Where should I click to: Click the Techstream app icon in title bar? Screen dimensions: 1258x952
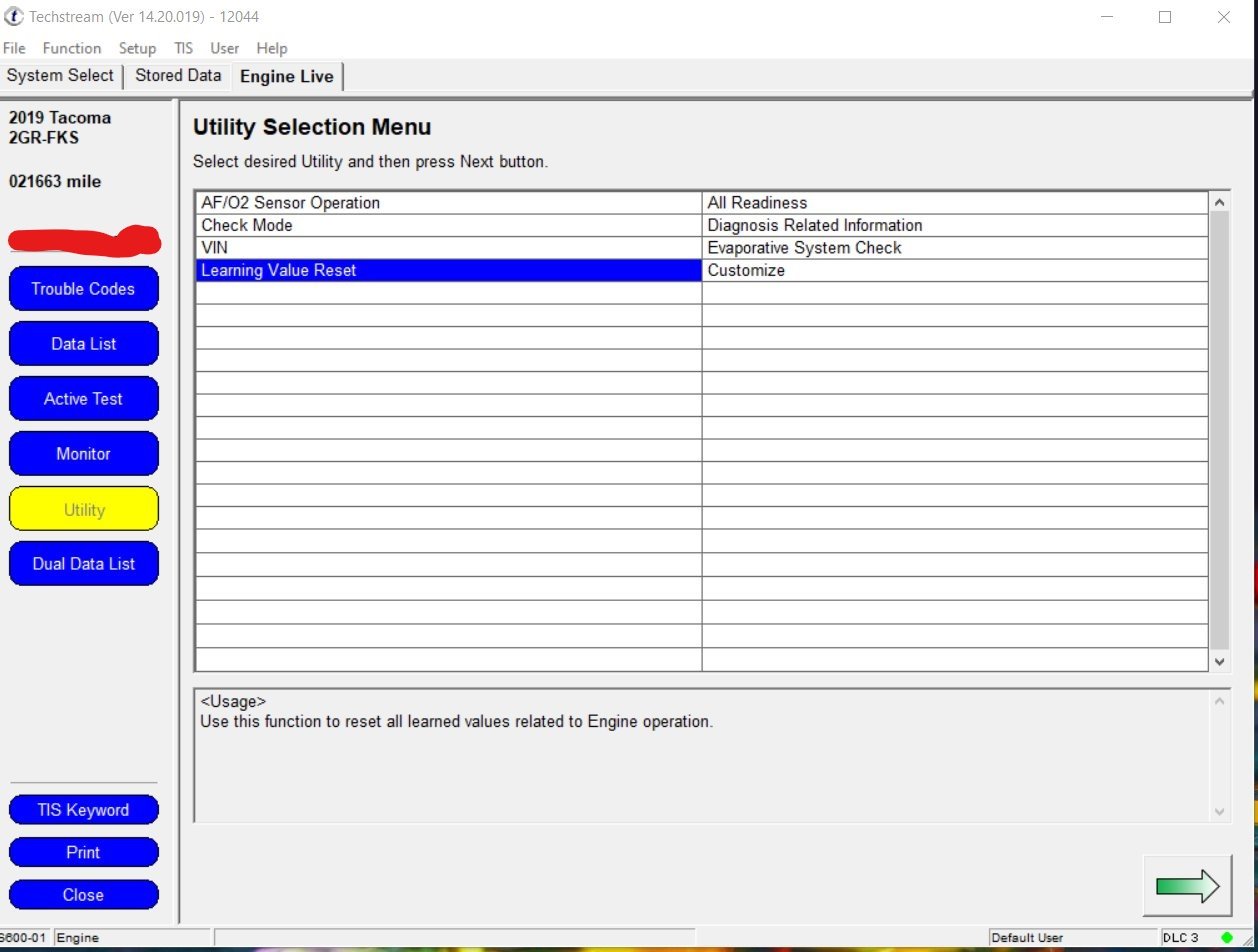coord(14,17)
